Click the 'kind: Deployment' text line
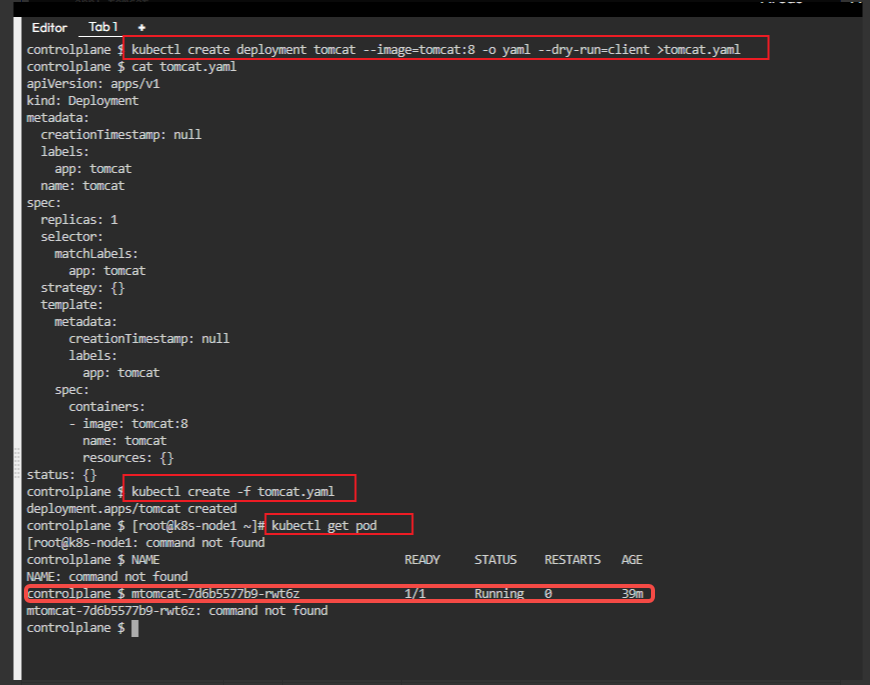Screen dimensions: 870x685 (x=88, y=100)
